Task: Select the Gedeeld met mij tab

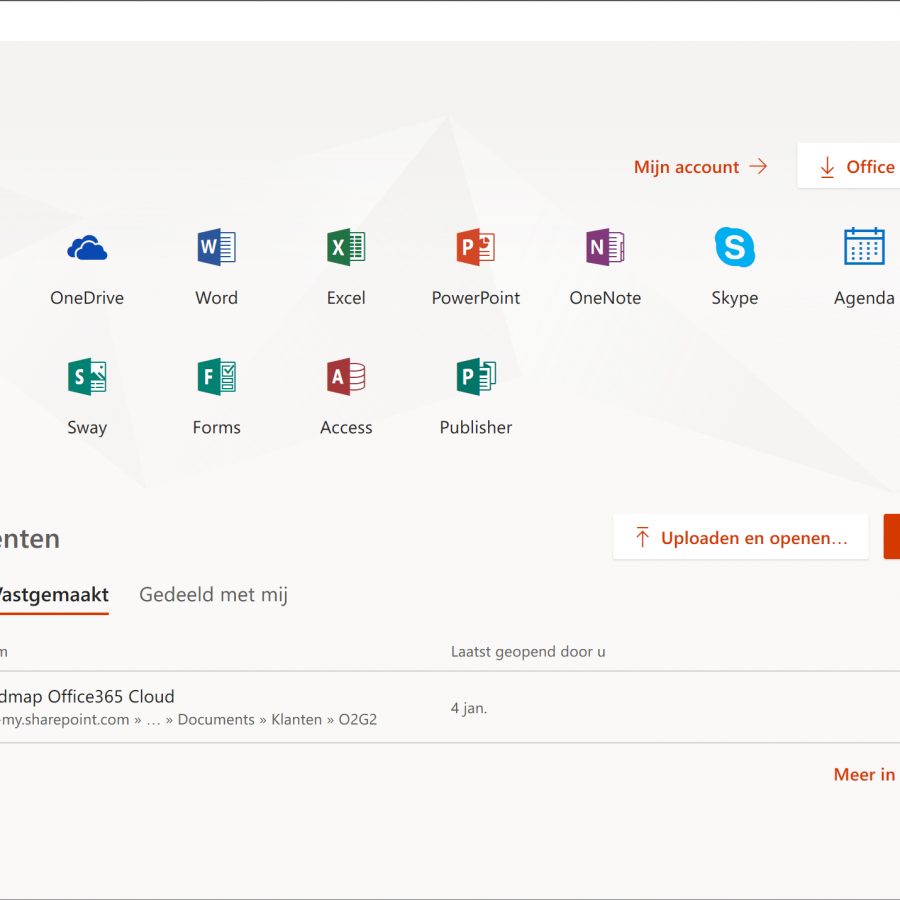Action: point(213,595)
